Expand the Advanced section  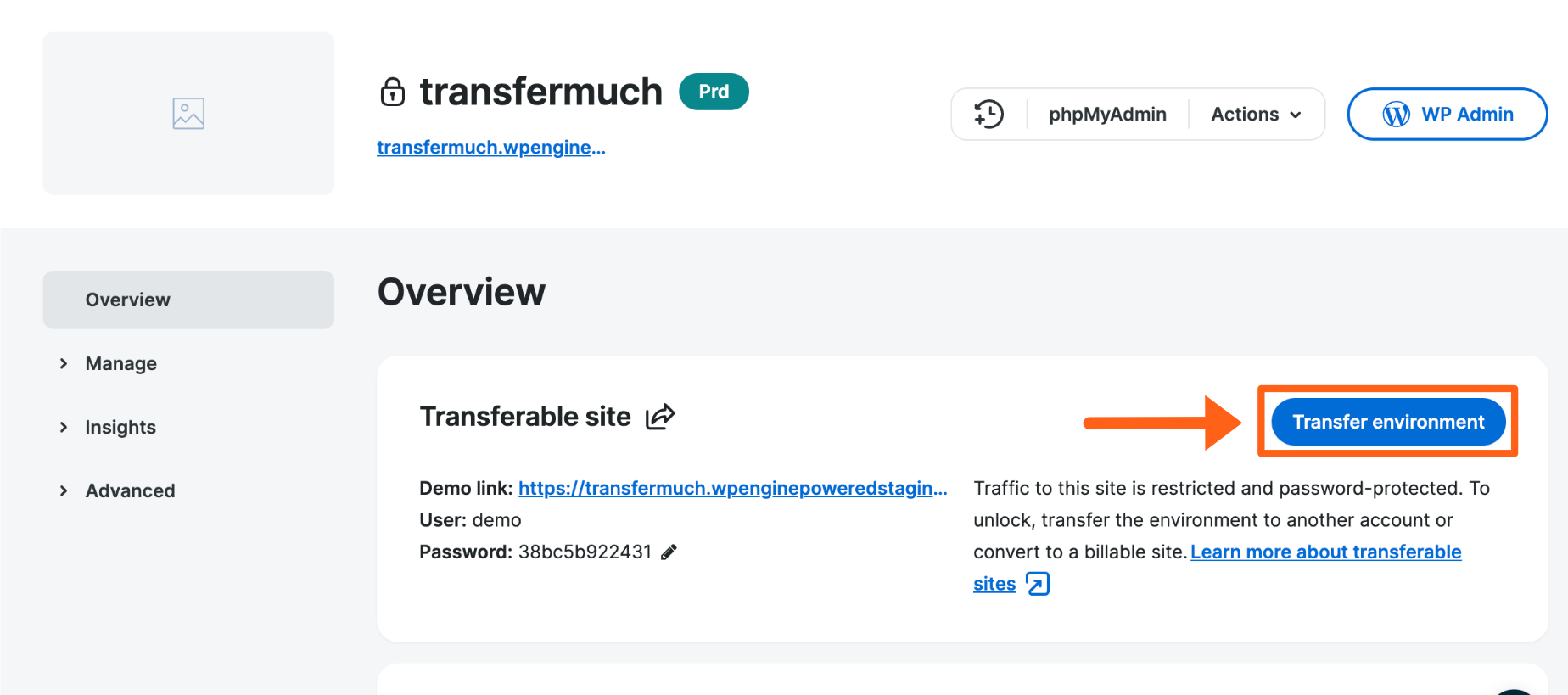click(x=130, y=490)
